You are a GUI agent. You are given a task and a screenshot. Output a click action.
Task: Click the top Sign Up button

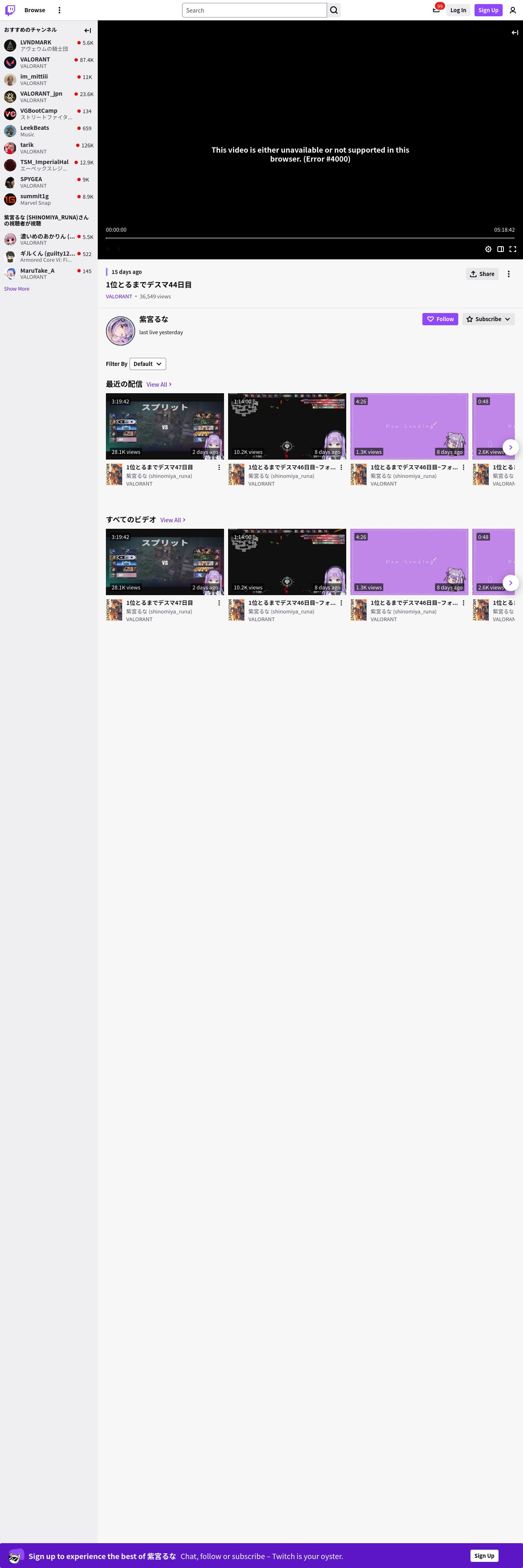tap(488, 10)
